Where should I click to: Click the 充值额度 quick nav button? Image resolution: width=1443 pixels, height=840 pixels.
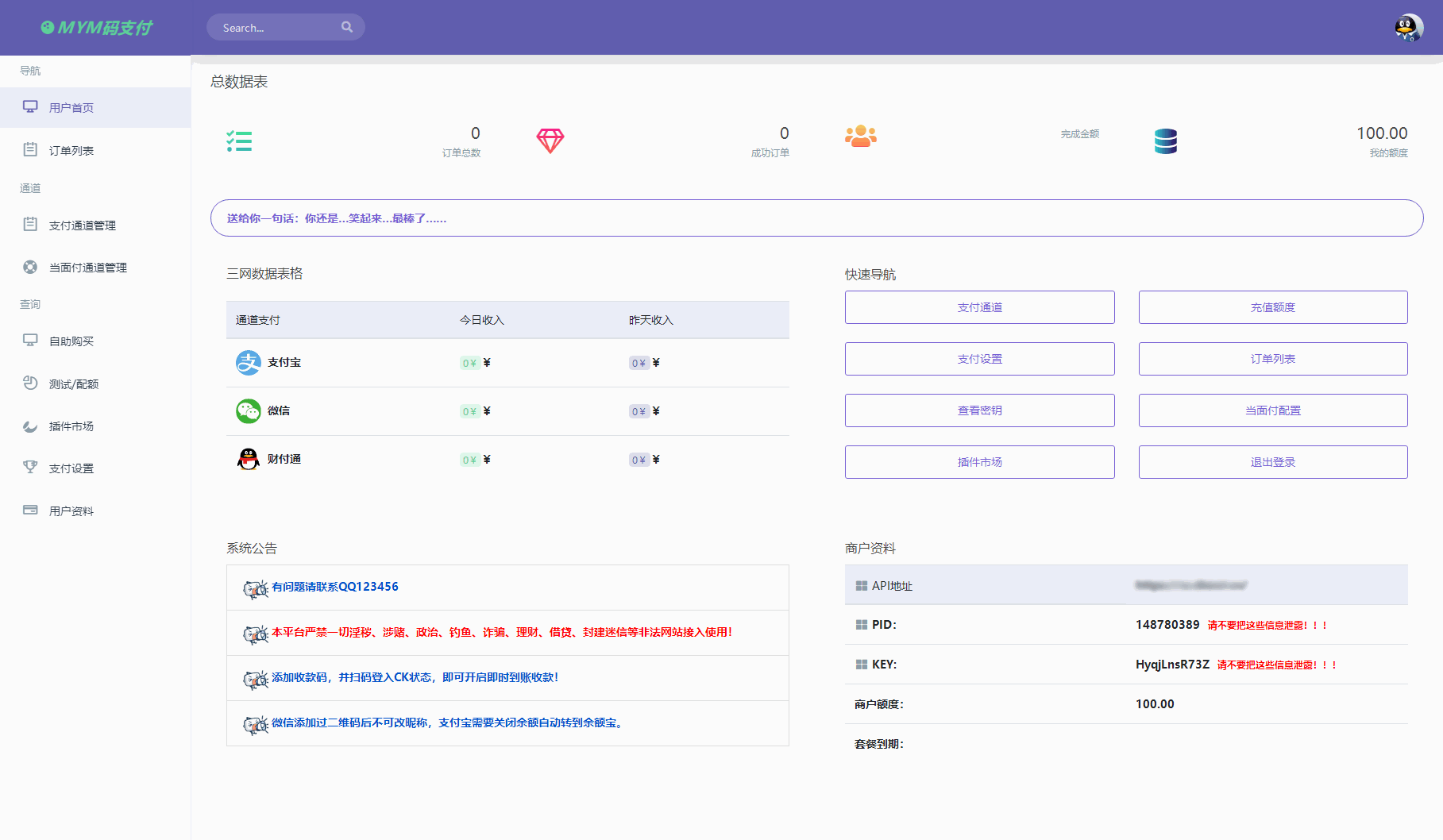1272,307
